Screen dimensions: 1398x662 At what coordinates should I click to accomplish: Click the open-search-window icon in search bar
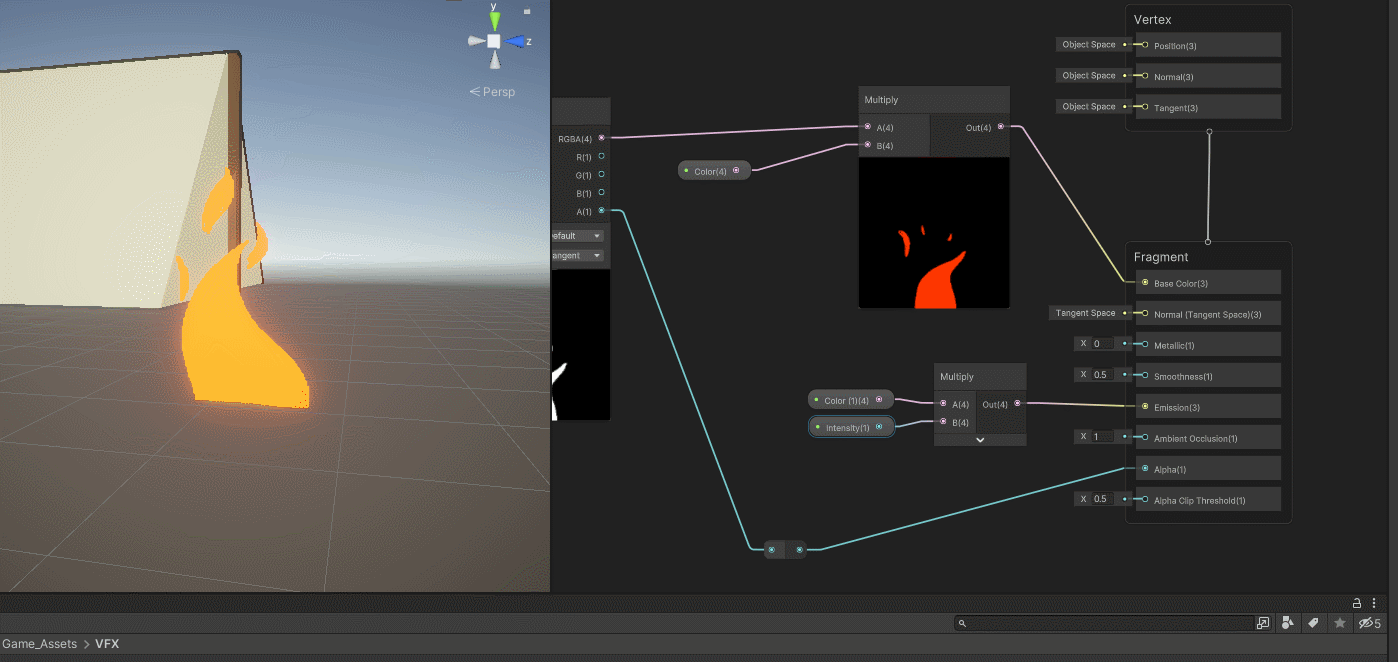click(x=1262, y=623)
